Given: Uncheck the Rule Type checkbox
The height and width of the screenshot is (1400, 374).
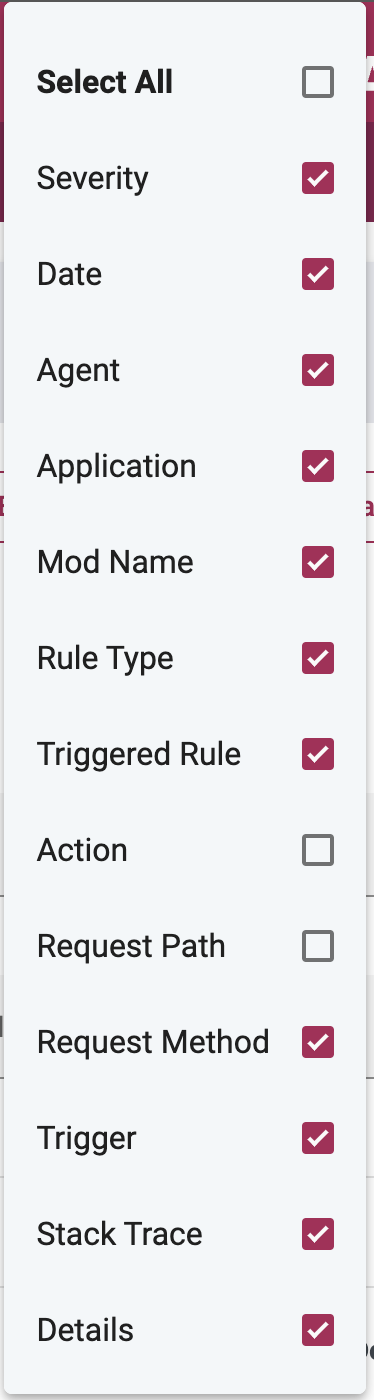Looking at the screenshot, I should (318, 659).
